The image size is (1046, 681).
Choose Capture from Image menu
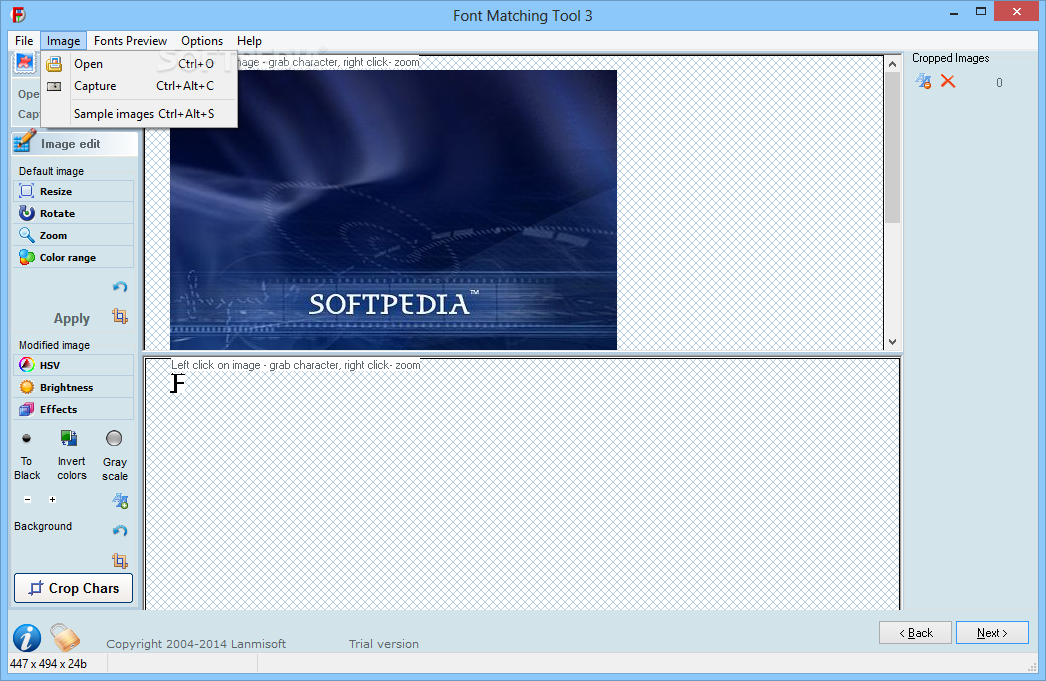coord(139,85)
